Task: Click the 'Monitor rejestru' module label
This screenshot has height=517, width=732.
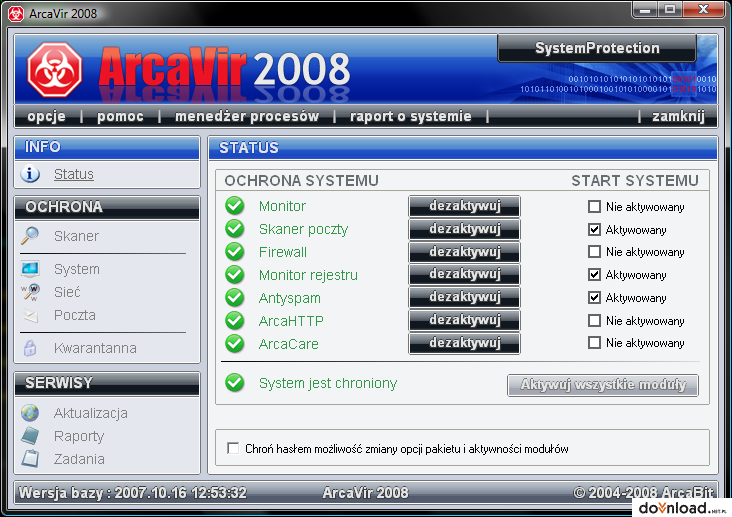Action: [x=308, y=275]
